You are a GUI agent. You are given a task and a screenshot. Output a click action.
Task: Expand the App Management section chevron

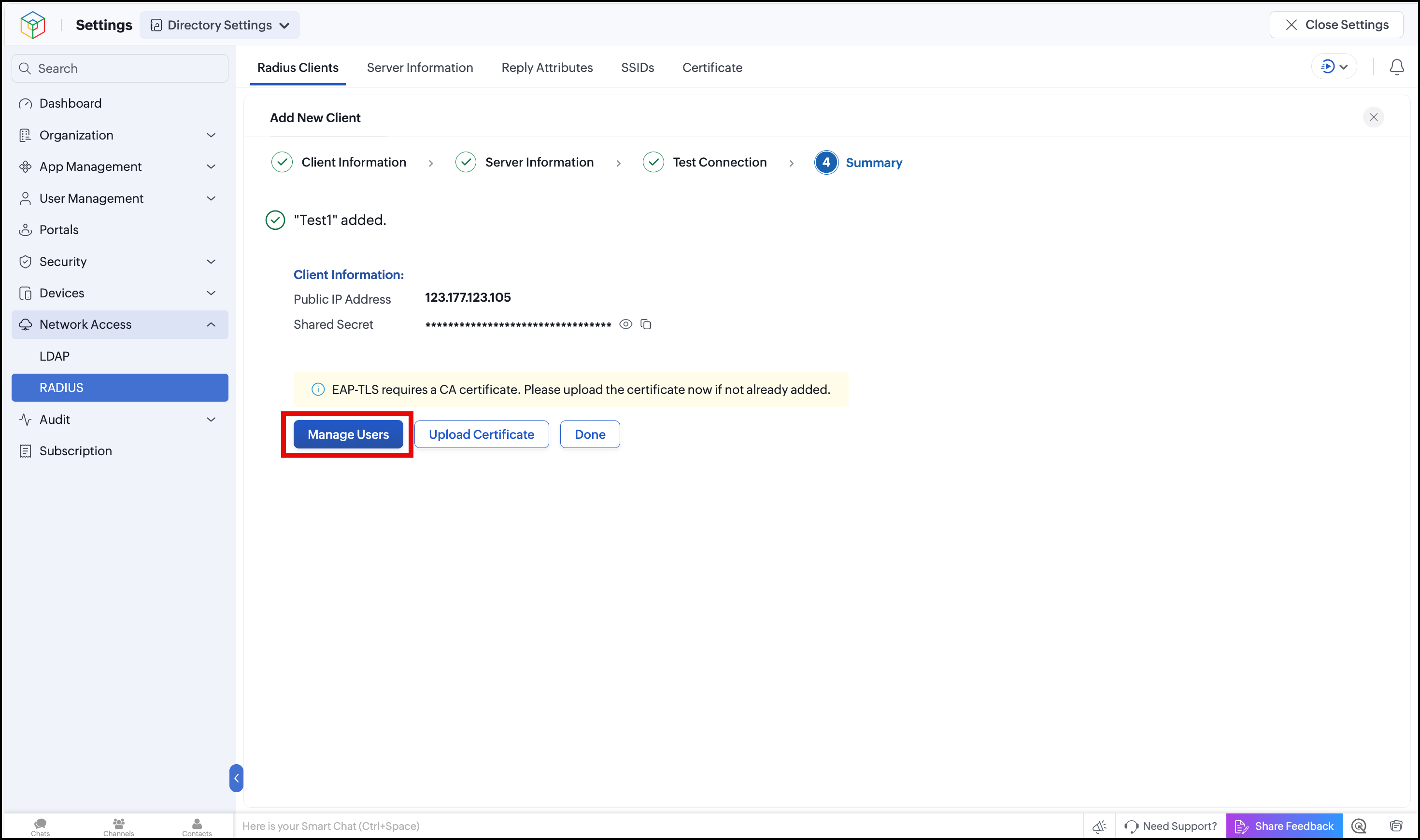[x=211, y=167]
